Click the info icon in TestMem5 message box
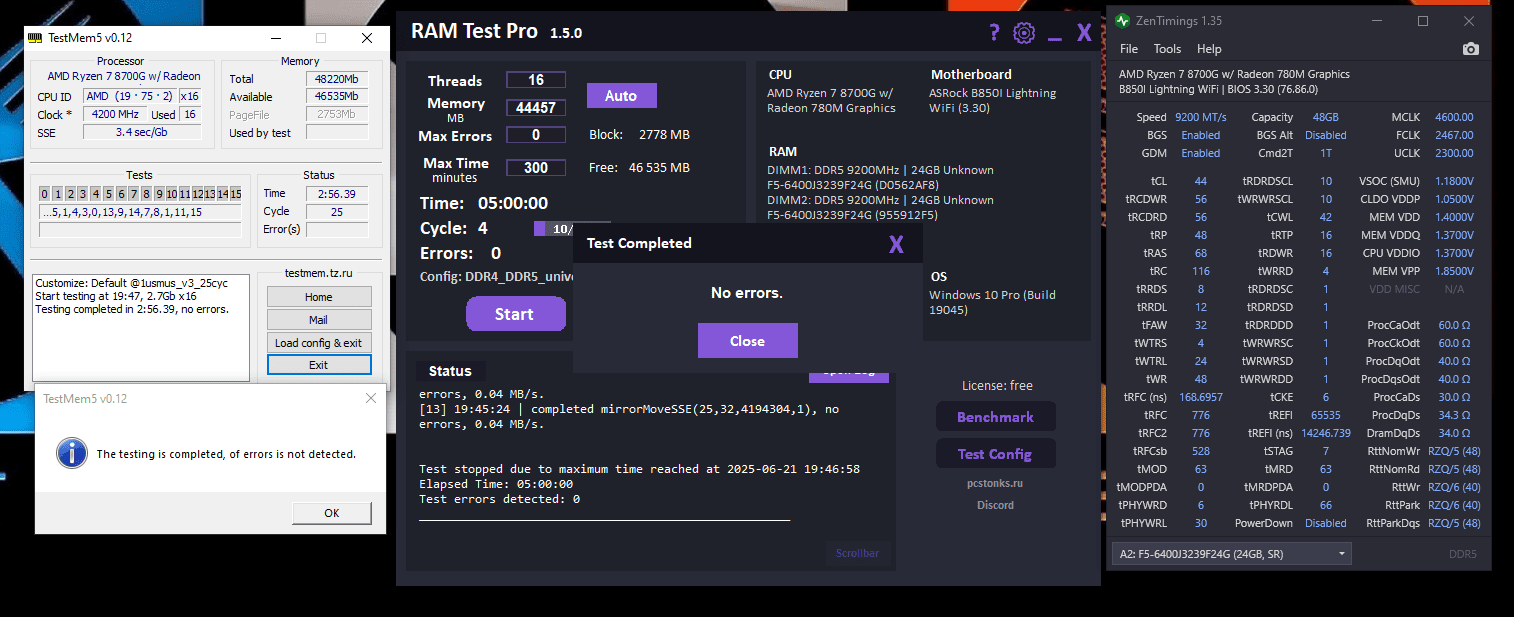The height and width of the screenshot is (617, 1514). coord(71,452)
